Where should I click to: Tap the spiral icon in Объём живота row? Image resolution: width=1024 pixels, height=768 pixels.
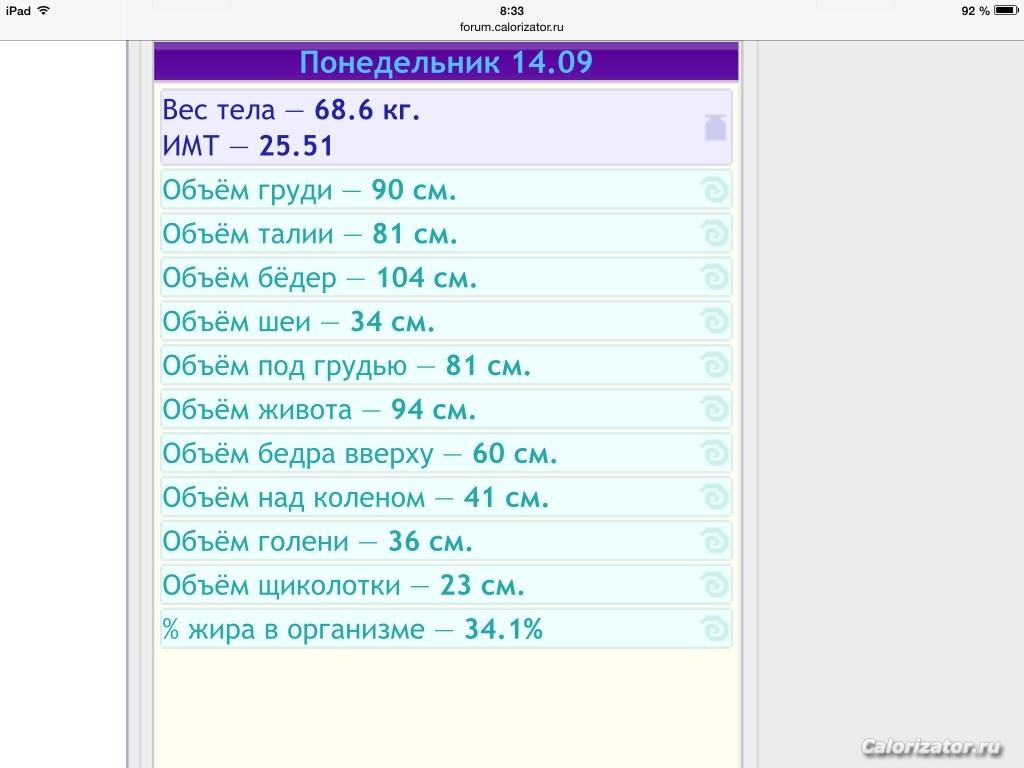point(714,409)
